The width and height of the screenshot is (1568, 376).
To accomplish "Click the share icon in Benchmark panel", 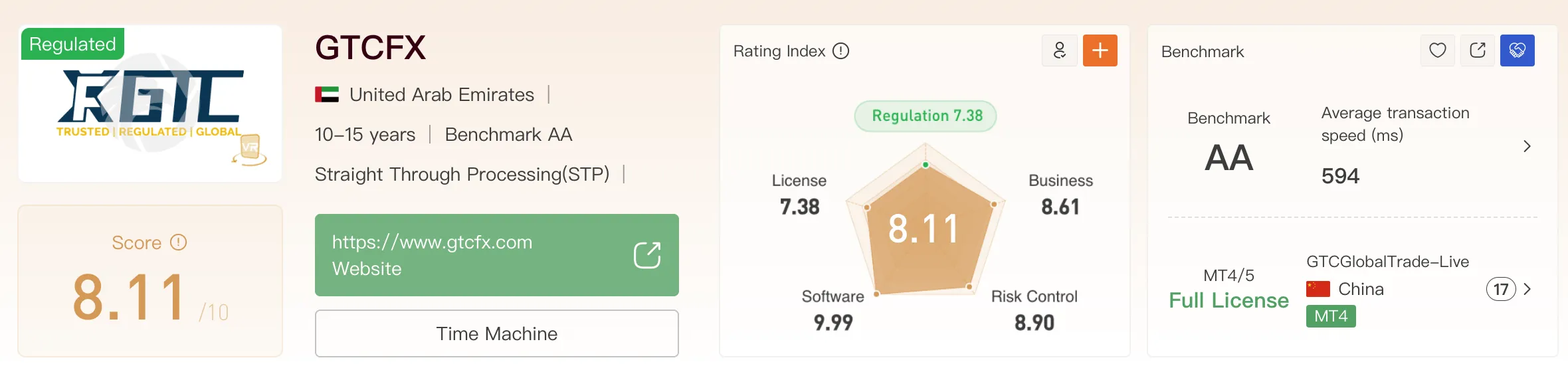I will 1477,50.
